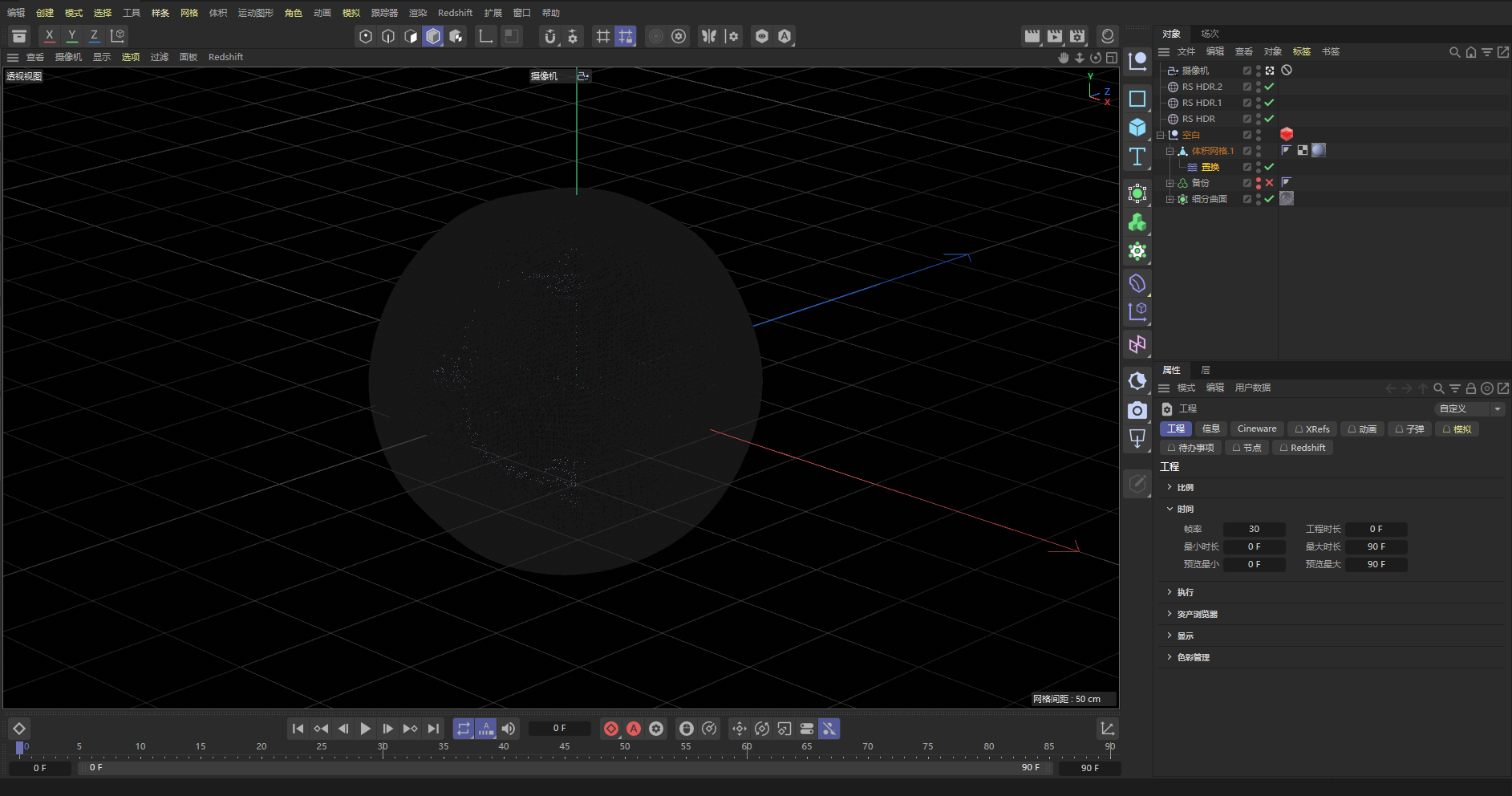
Task: Select the cube primitive tool
Action: pos(1137,128)
